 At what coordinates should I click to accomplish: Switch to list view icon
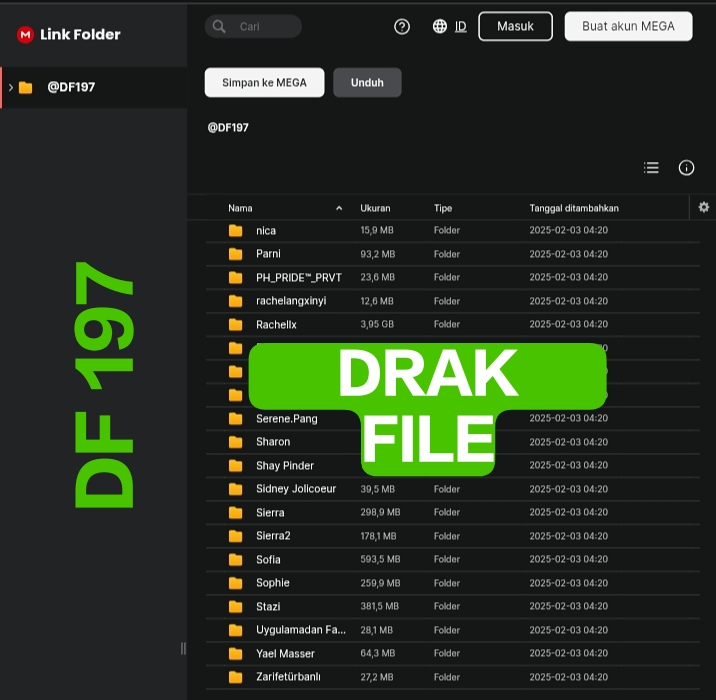point(651,168)
